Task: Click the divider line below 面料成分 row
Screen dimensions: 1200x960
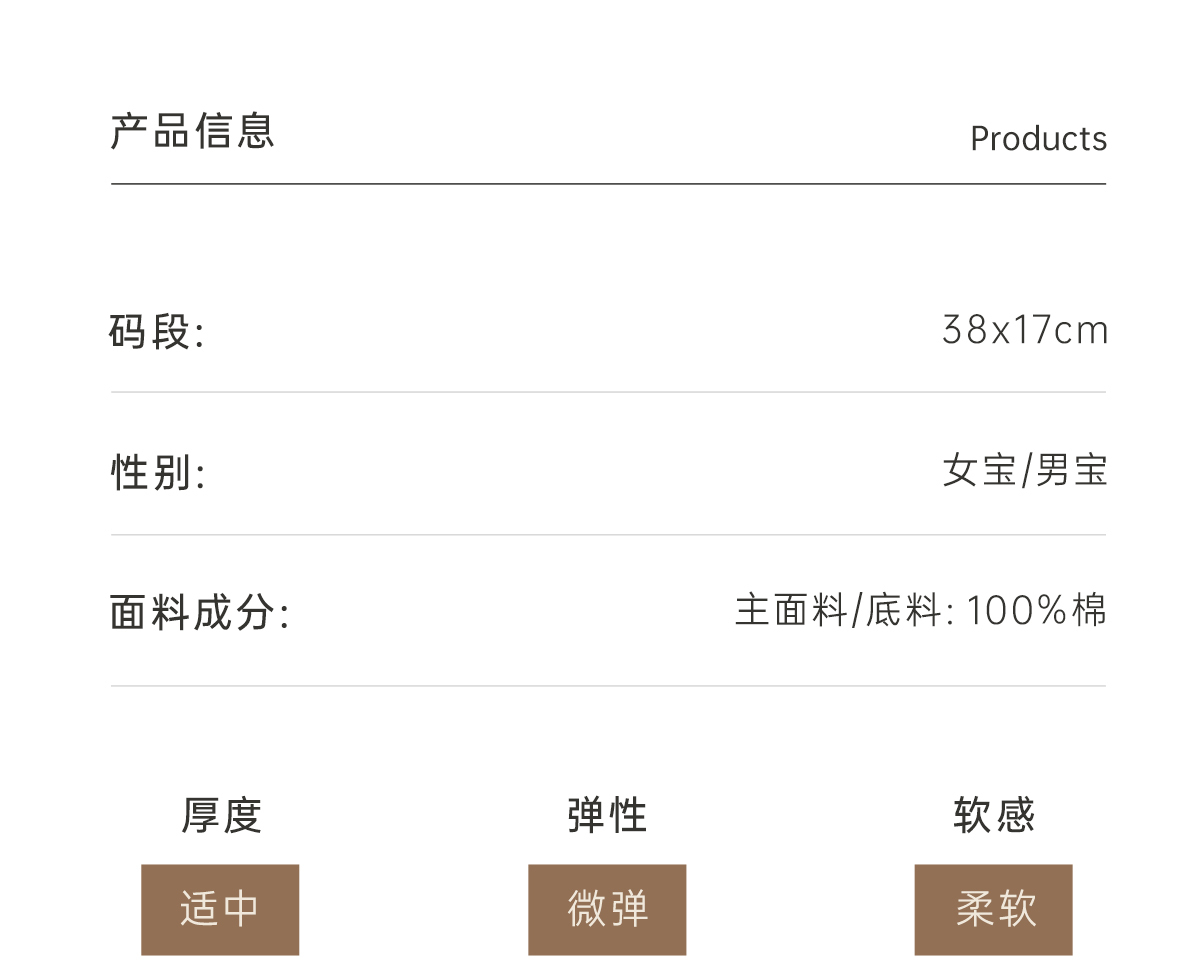Action: coord(608,686)
